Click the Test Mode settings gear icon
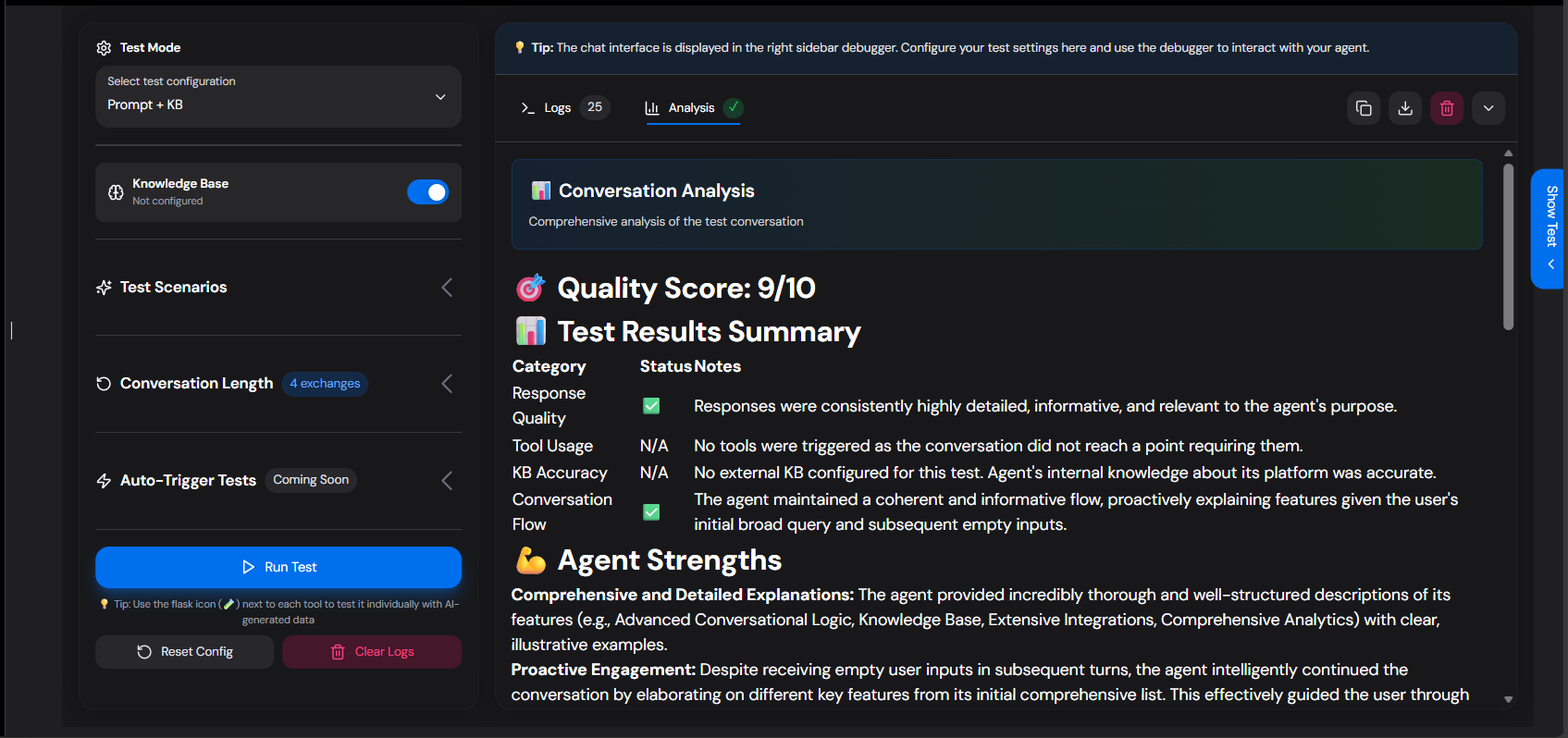This screenshot has width=1568, height=738. pos(102,47)
